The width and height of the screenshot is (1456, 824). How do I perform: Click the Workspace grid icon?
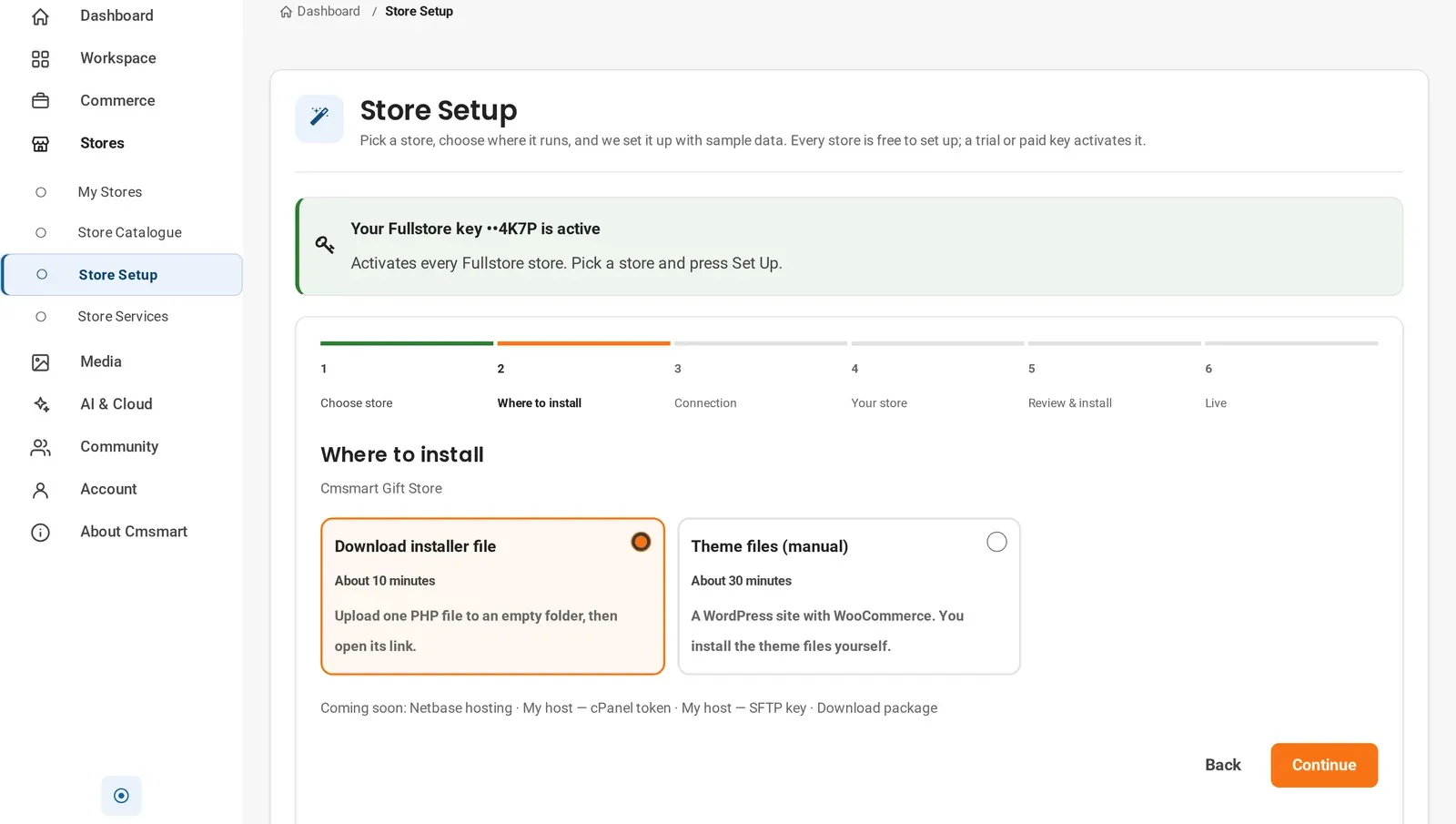click(40, 59)
